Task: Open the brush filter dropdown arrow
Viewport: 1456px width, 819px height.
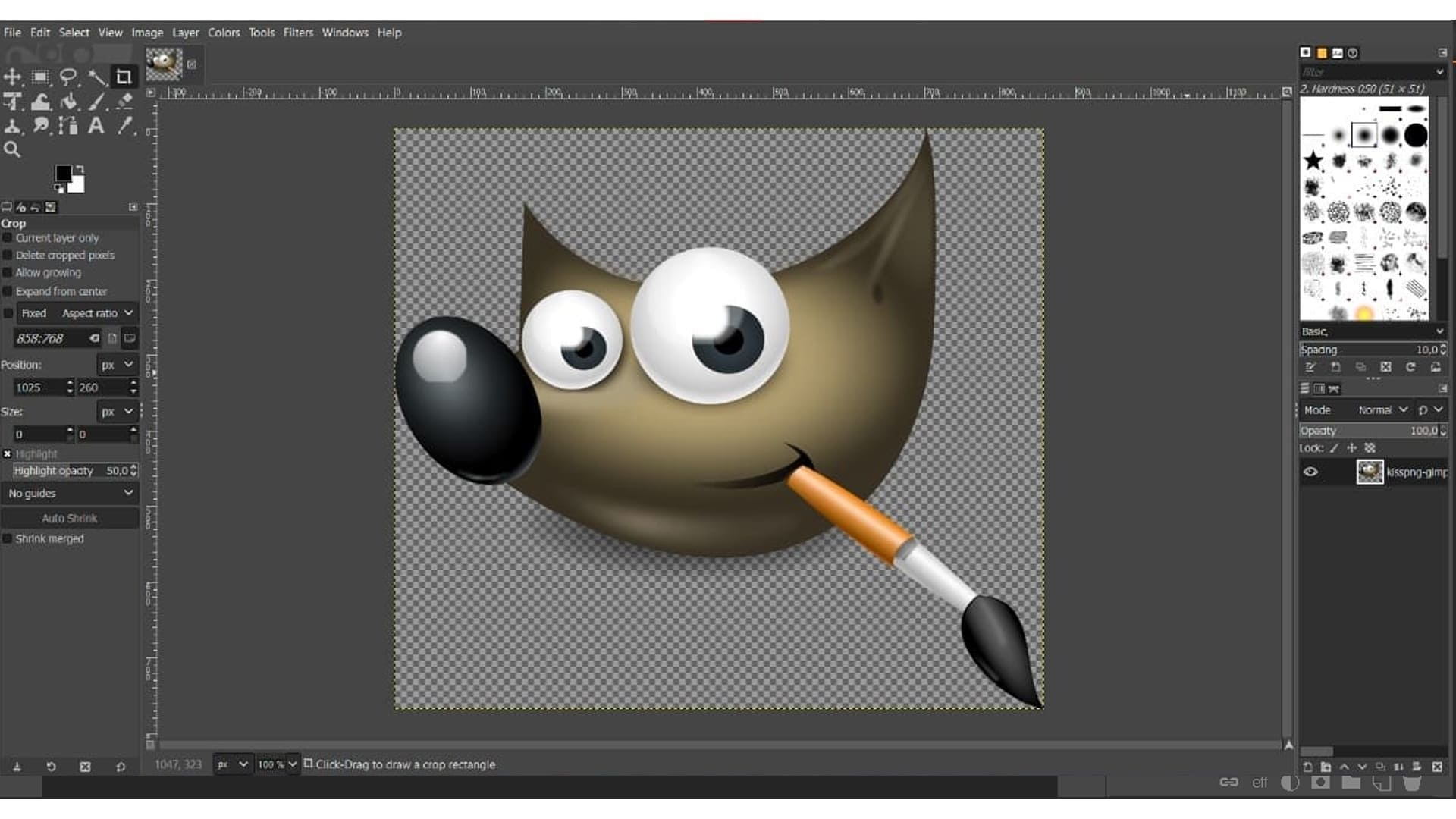Action: 1439,72
